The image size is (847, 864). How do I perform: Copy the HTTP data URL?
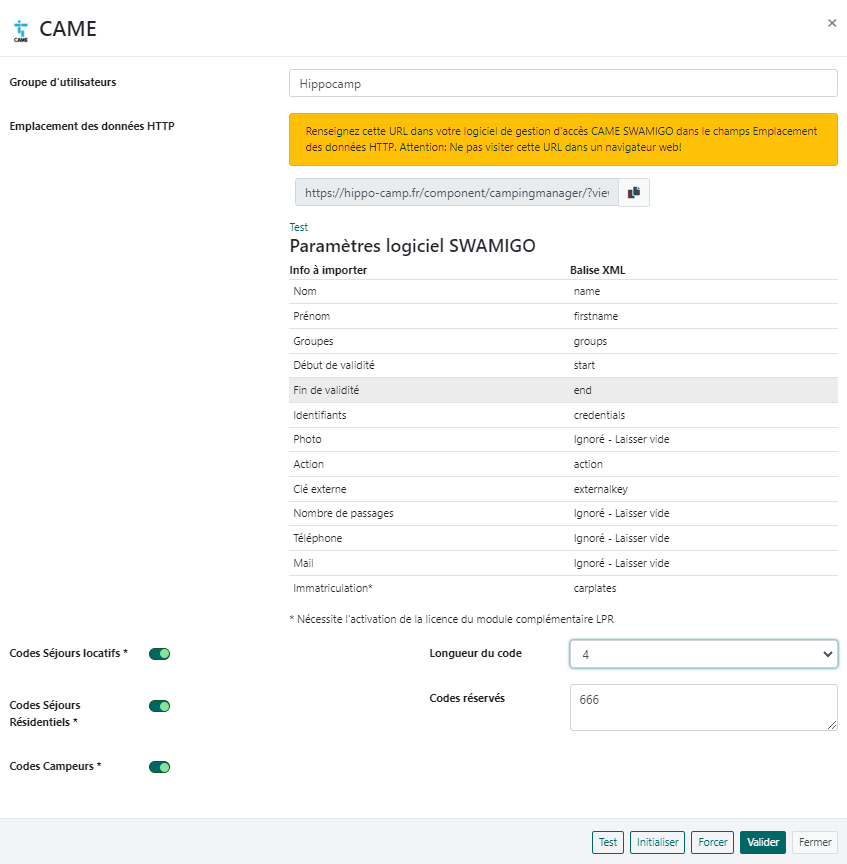click(x=634, y=193)
